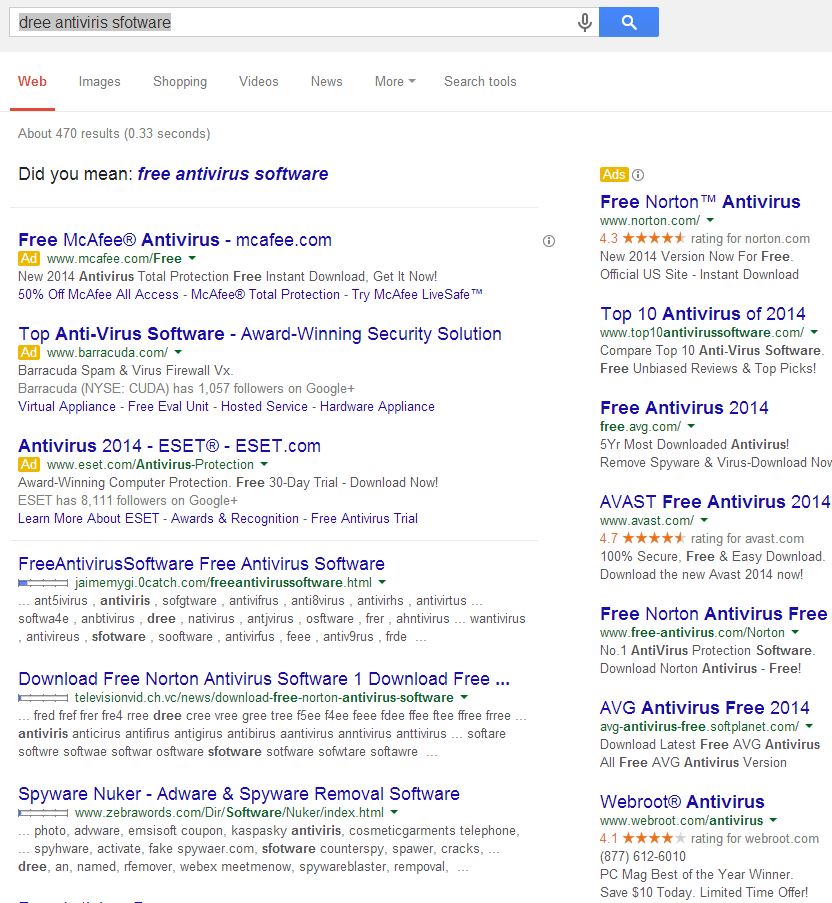This screenshot has width=832, height=903.
Task: Switch to the Images tab
Action: (100, 82)
